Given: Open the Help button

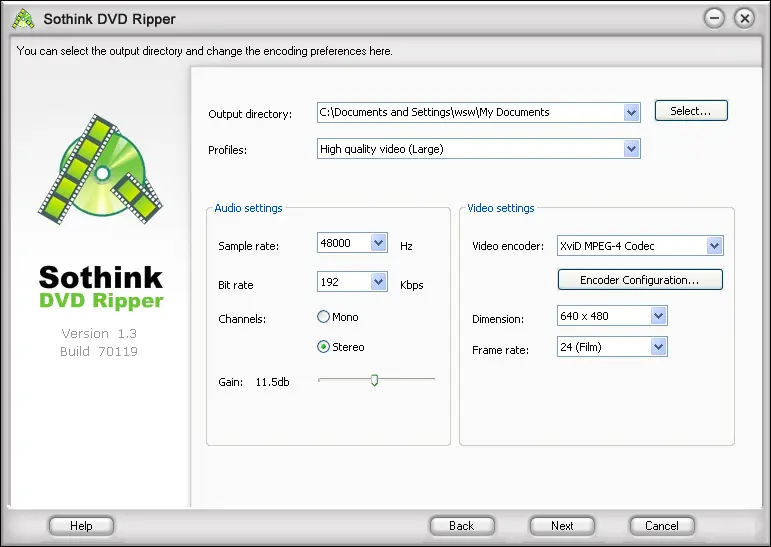Looking at the screenshot, I should (x=81, y=526).
